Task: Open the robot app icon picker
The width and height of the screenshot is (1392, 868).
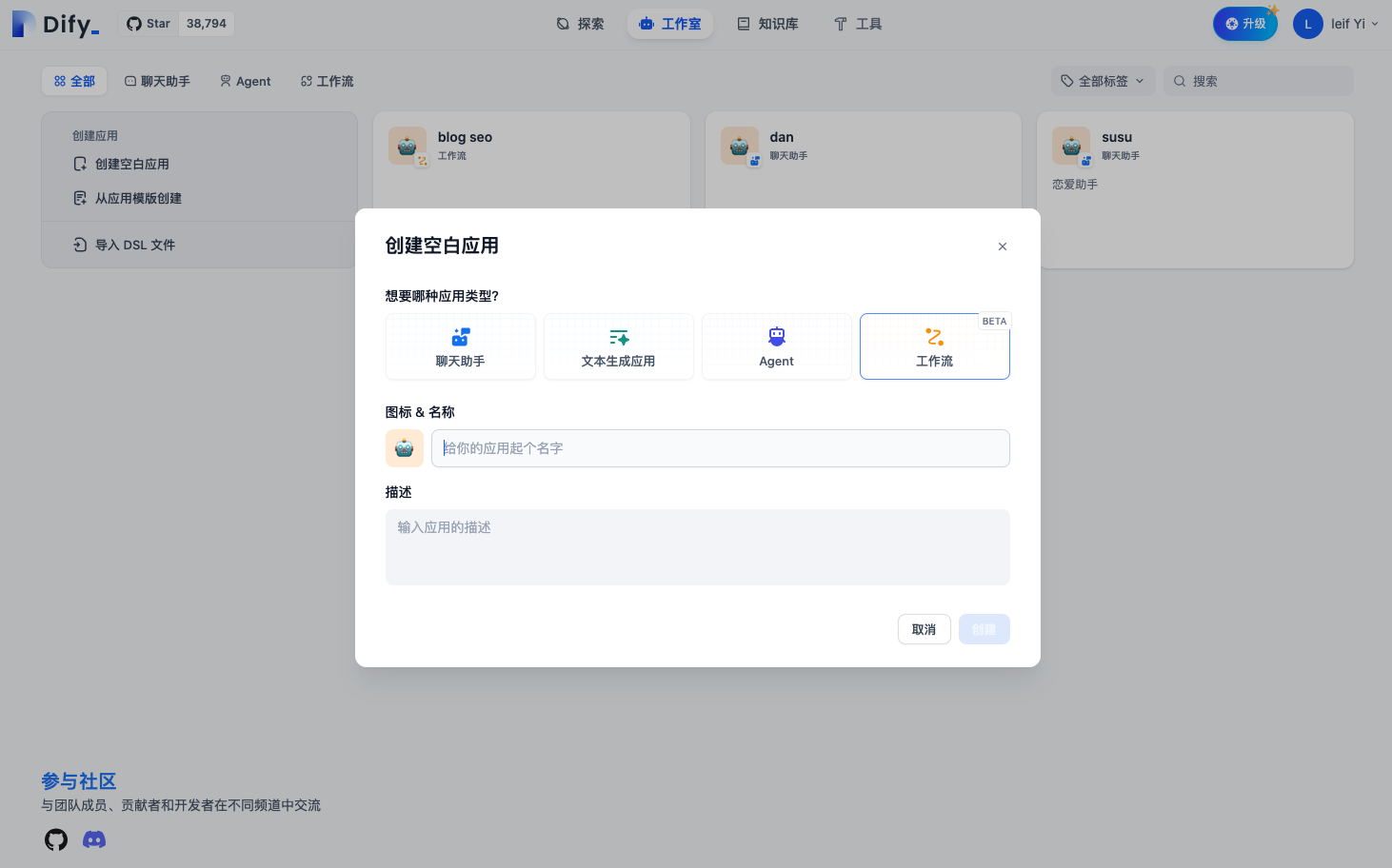Action: (x=405, y=448)
